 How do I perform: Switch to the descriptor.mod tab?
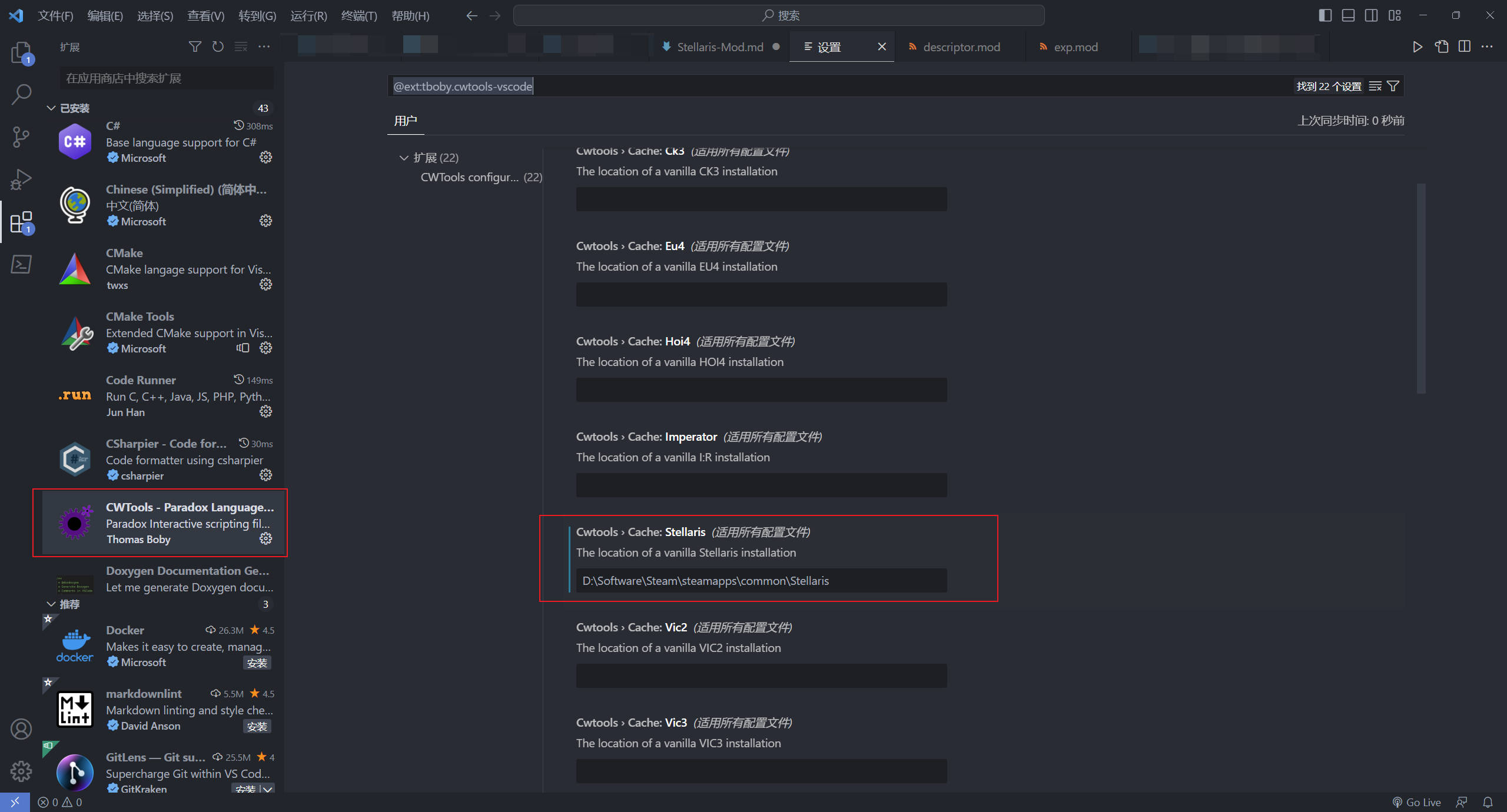point(961,47)
